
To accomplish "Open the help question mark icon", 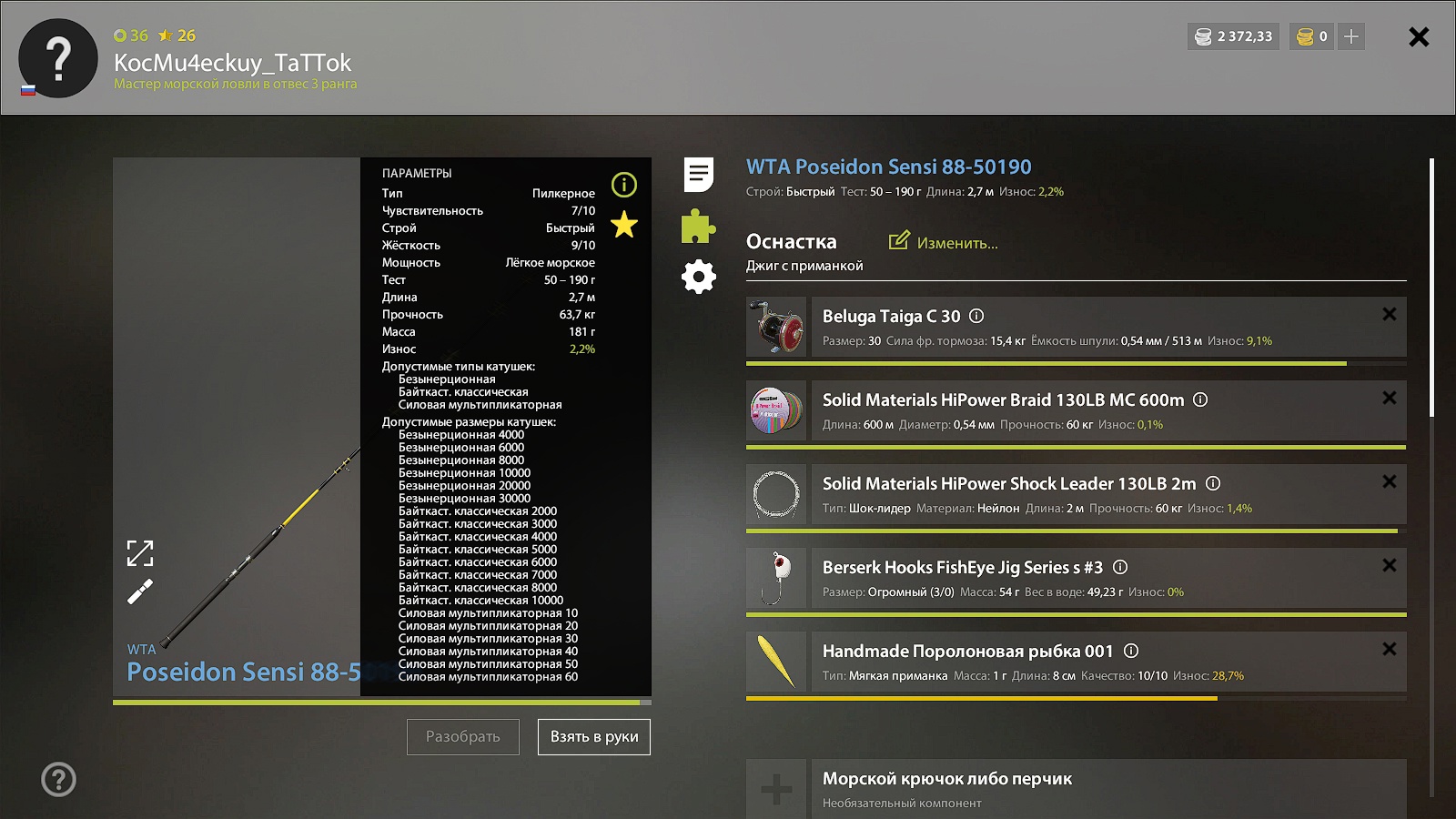I will click(58, 779).
